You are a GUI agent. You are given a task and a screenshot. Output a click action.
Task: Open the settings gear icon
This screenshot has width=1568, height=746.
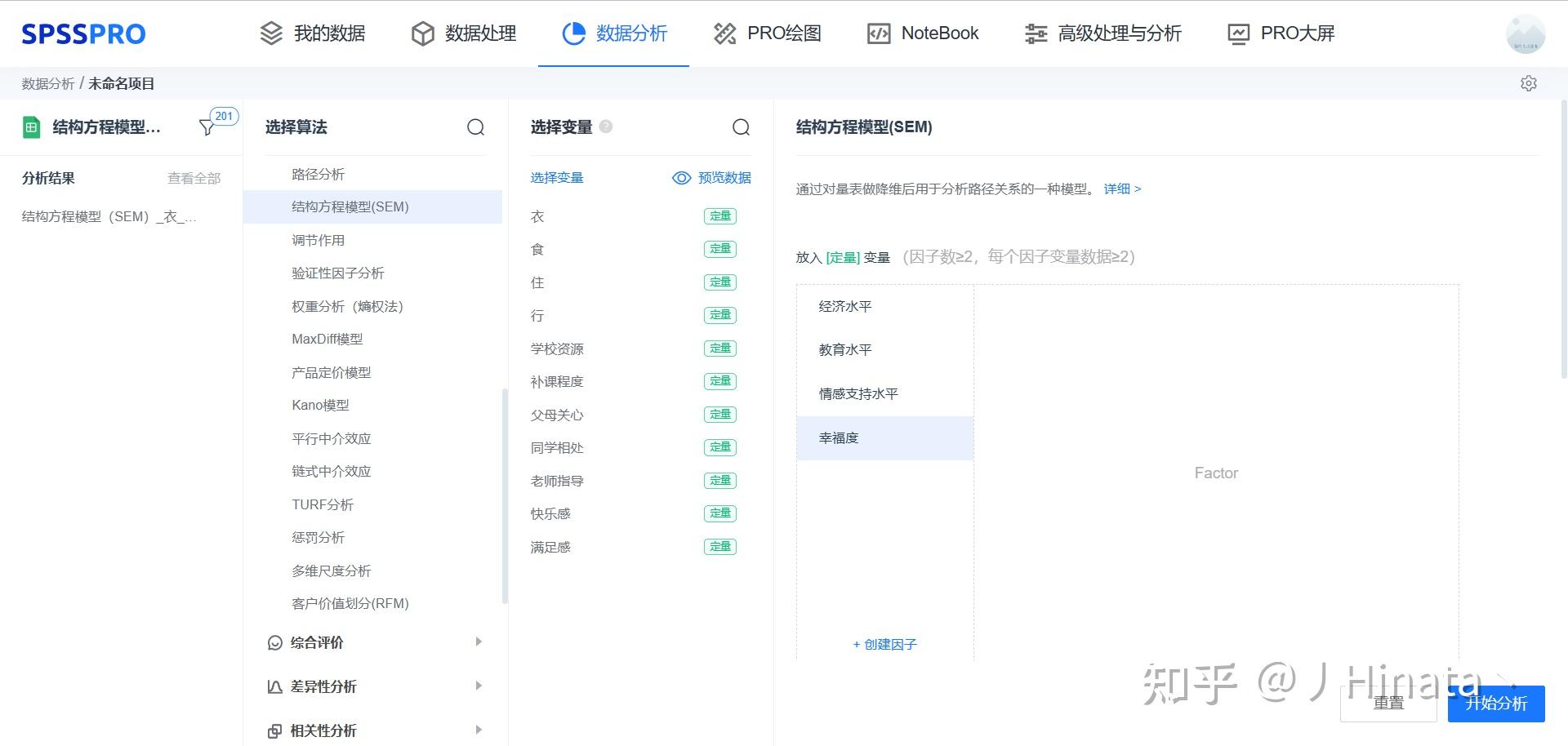[1528, 82]
